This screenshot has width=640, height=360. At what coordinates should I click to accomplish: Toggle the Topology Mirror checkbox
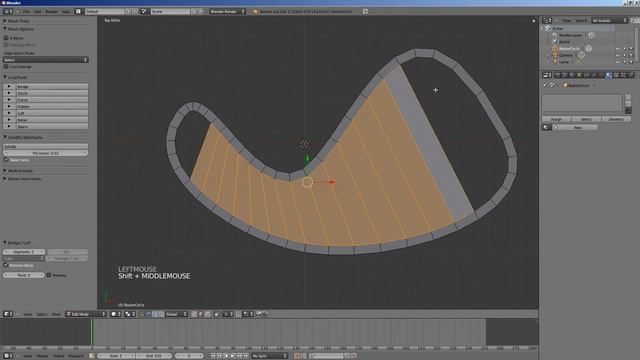(x=6, y=44)
